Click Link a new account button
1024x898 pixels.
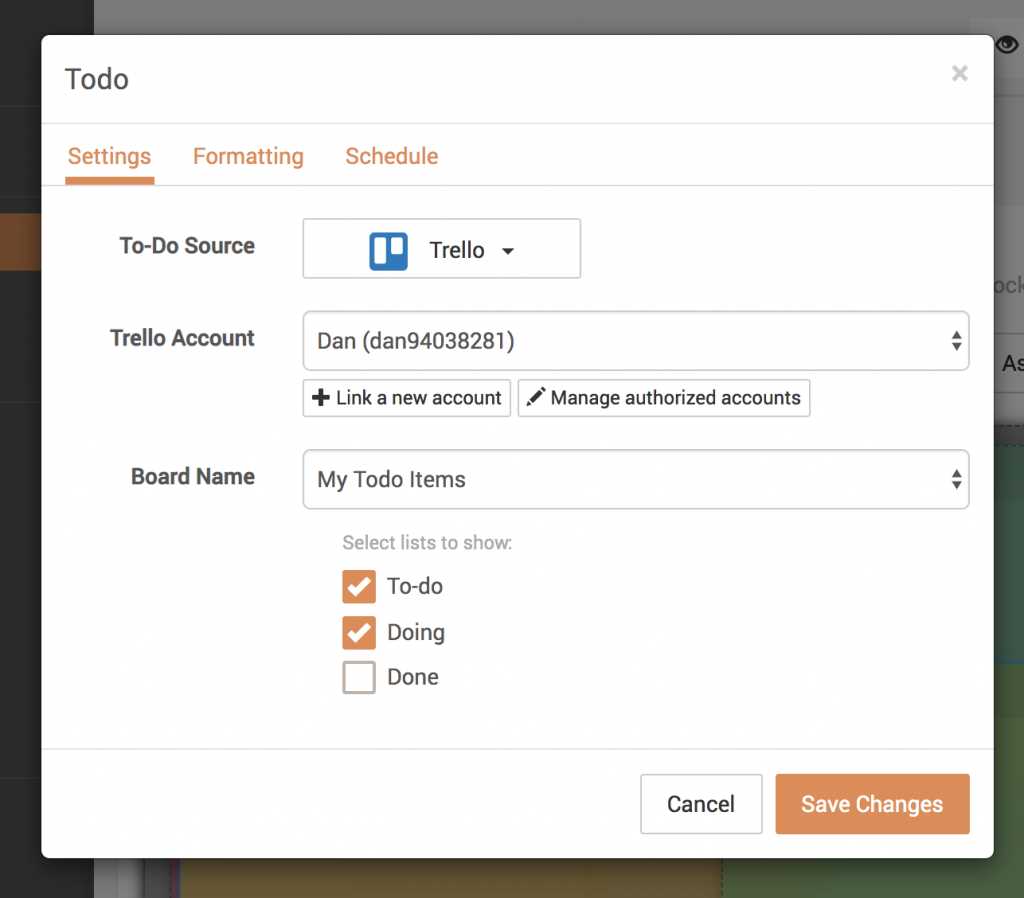pos(407,398)
